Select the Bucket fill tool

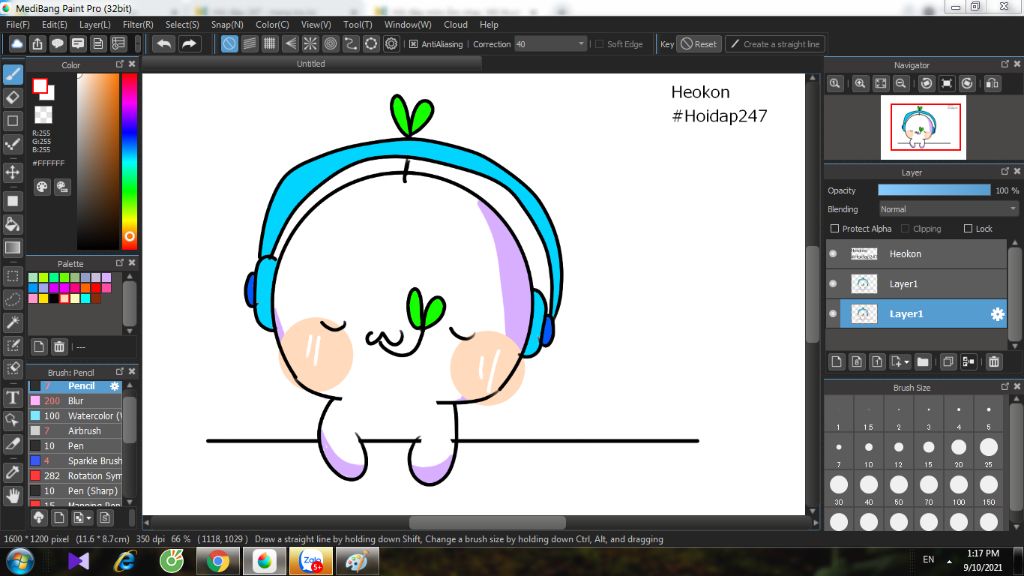13,224
